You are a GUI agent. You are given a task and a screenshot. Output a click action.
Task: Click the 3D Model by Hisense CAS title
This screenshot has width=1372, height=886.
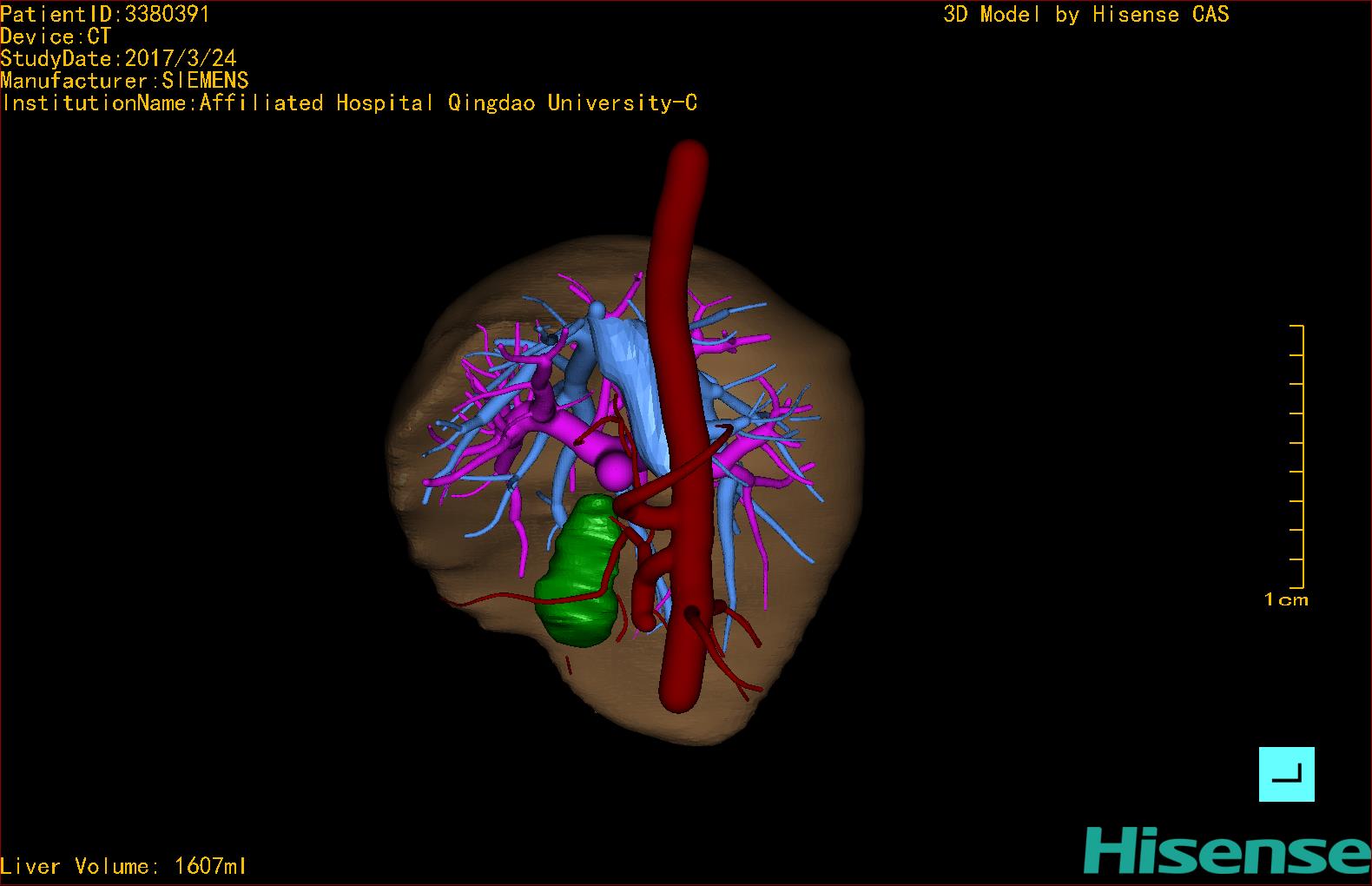pyautogui.click(x=1086, y=14)
